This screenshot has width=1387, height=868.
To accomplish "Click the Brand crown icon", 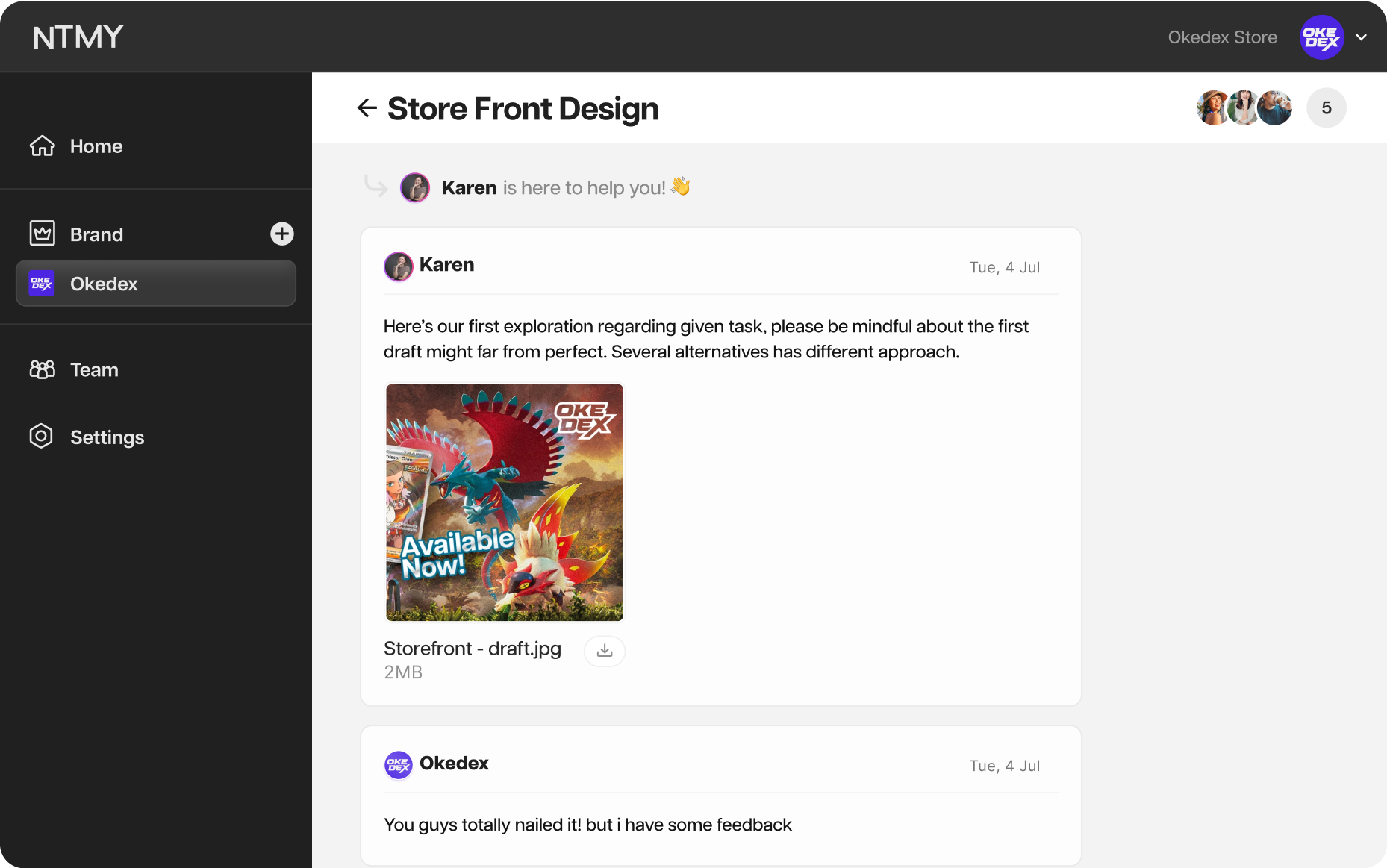I will 43,234.
